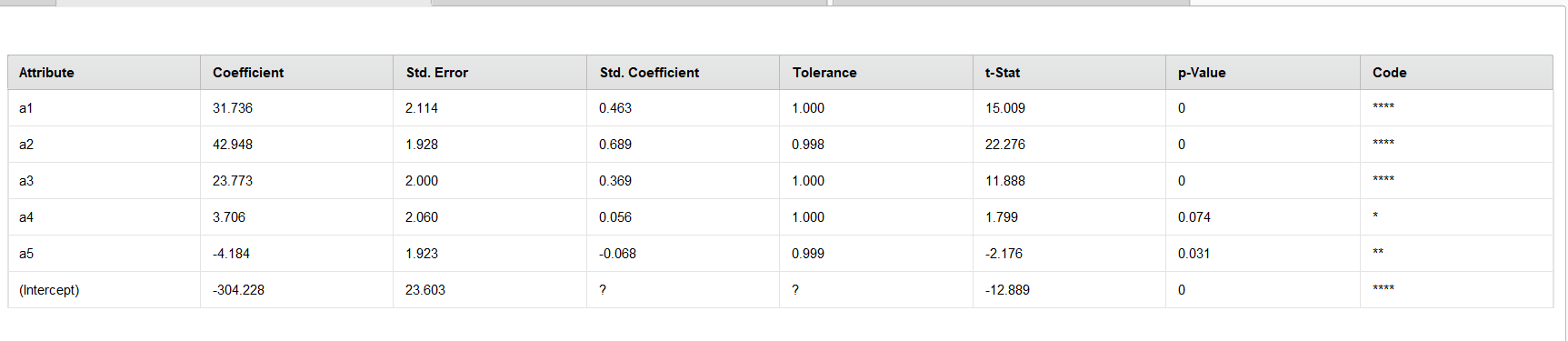The image size is (1568, 341).
Task: Select the (Intercept) row
Action: (780, 290)
